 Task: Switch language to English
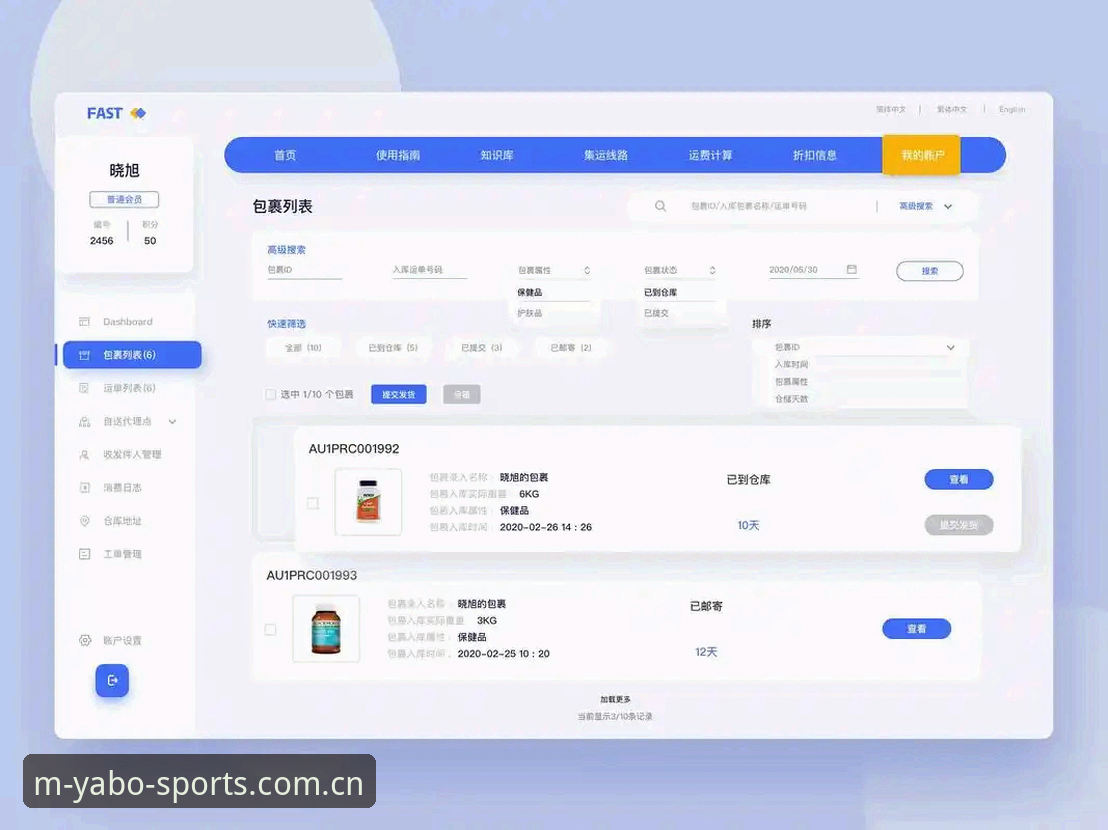(1012, 109)
